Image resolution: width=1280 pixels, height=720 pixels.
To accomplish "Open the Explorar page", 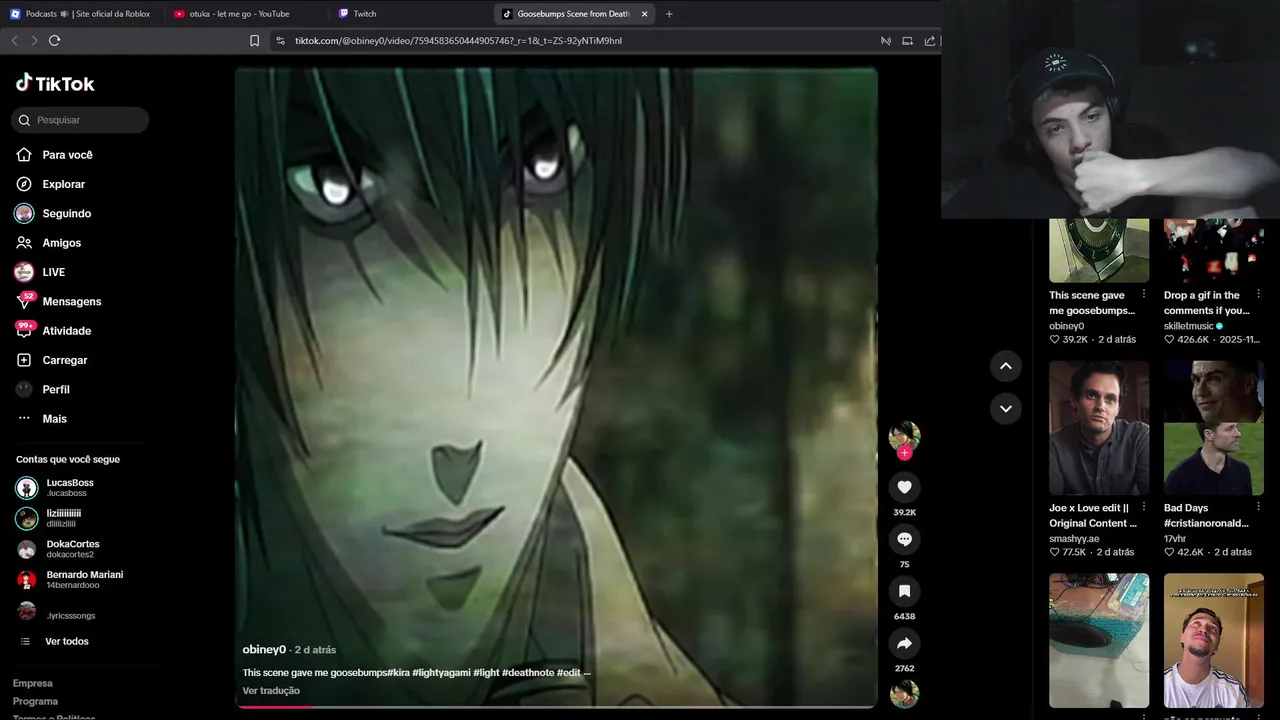I will (63, 184).
